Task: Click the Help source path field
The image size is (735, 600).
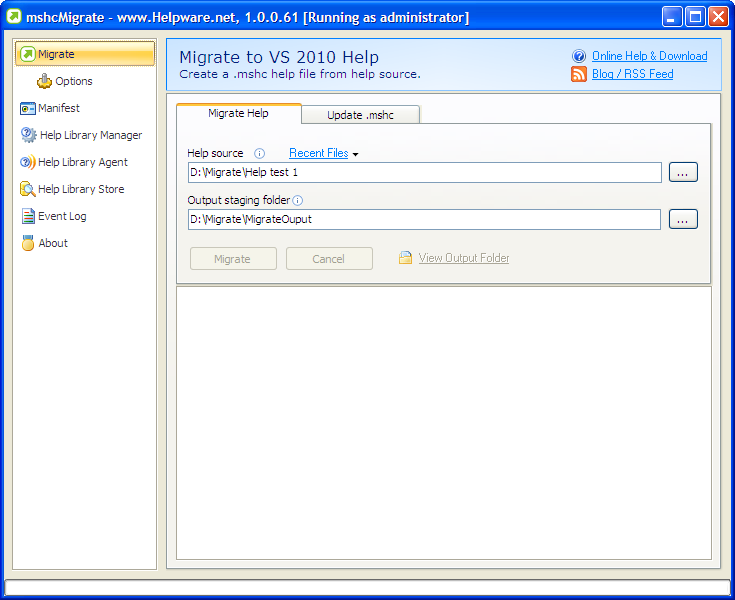Action: coord(425,172)
